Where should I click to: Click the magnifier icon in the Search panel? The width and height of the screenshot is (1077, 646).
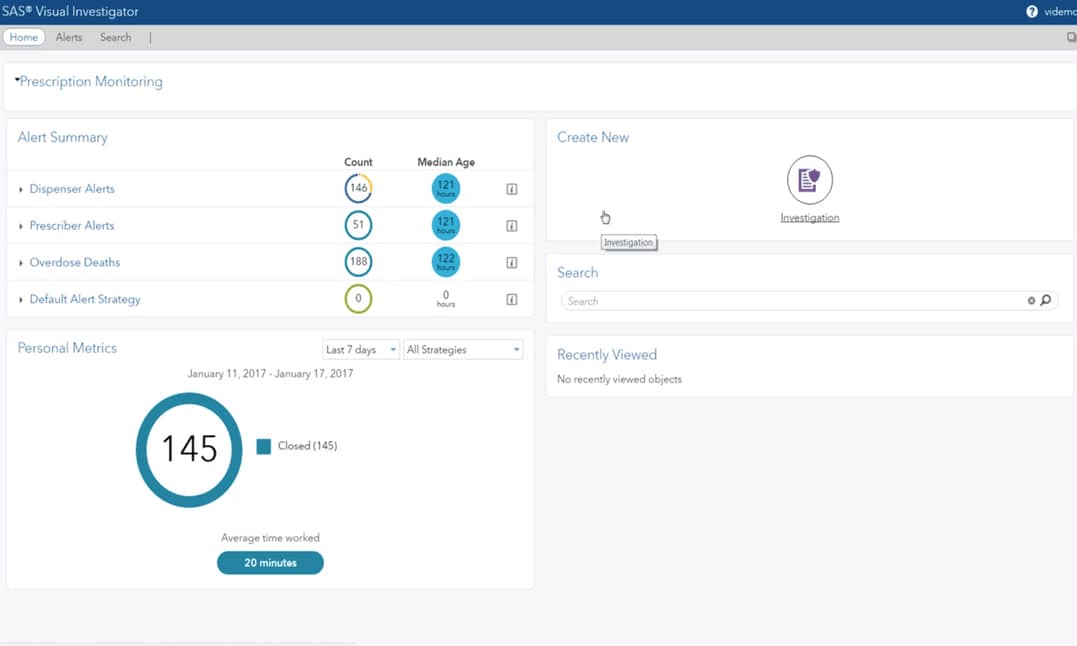click(1046, 300)
